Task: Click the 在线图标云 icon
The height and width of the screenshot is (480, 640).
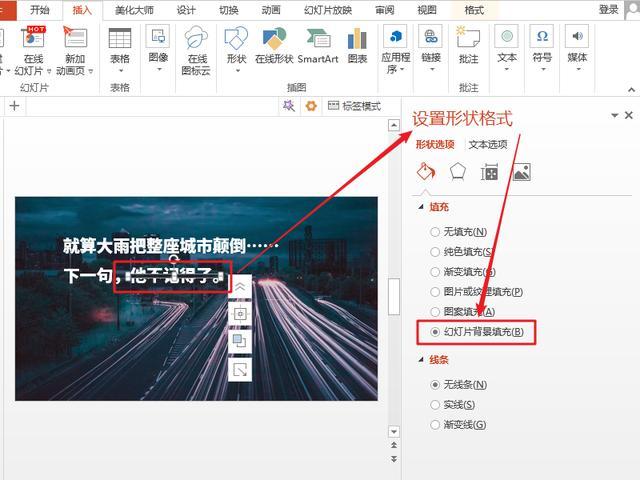Action: point(196,50)
